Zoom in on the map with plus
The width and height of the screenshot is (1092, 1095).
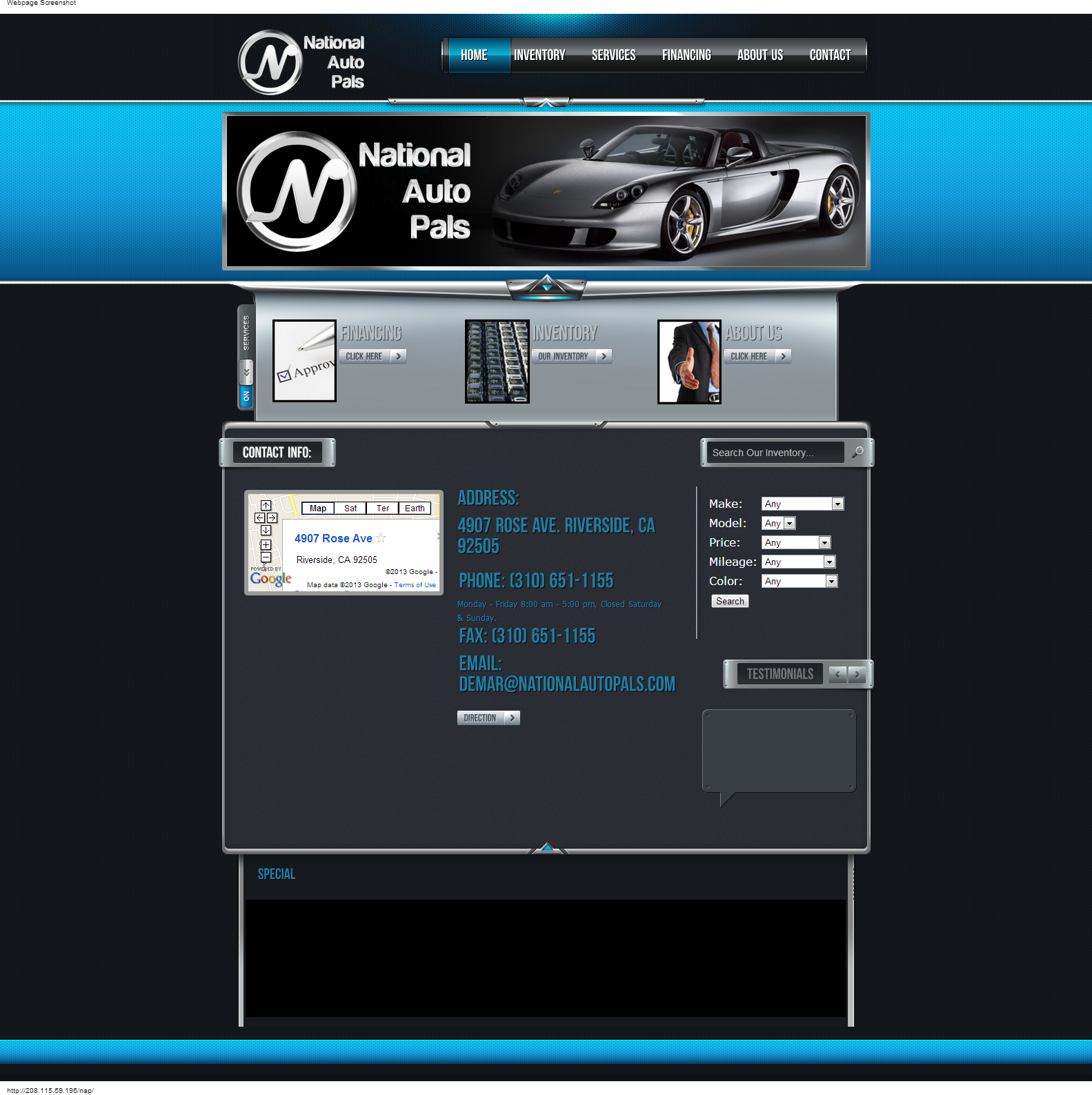(266, 545)
